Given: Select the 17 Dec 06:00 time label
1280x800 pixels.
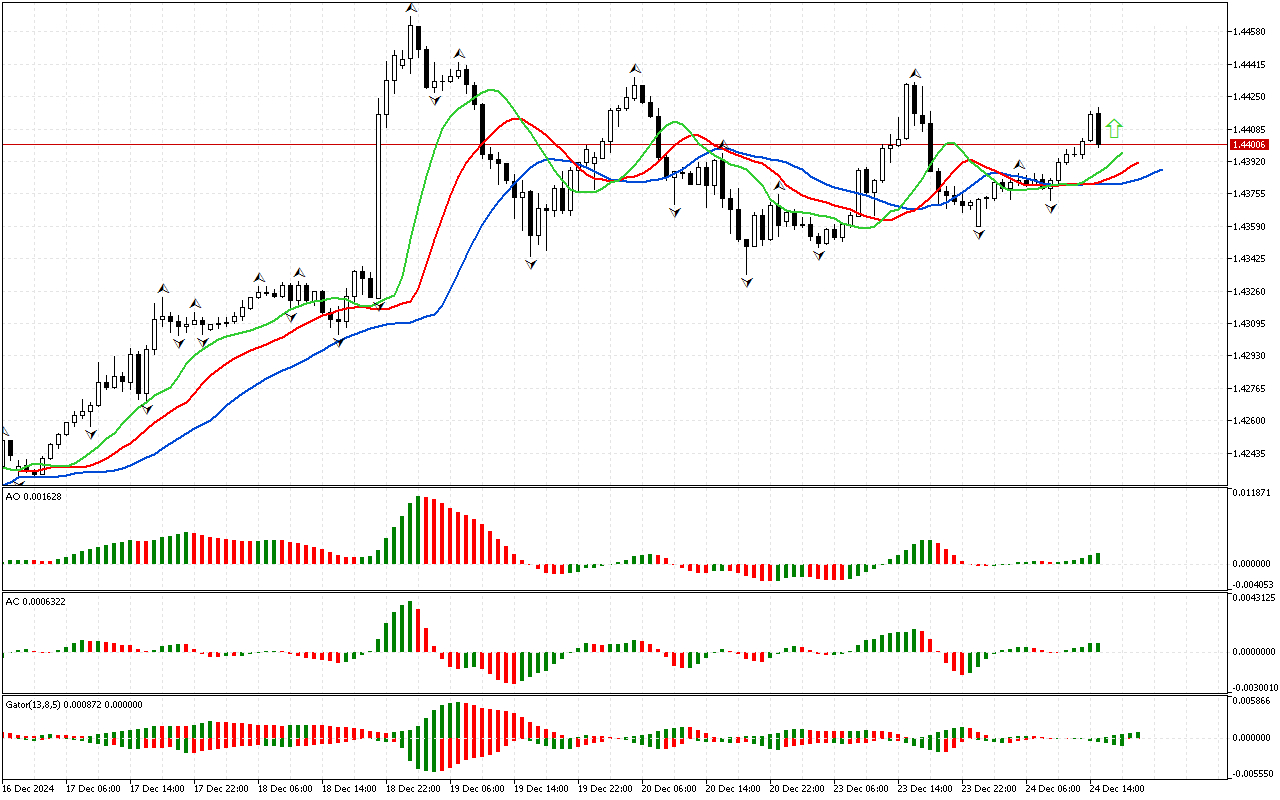Looking at the screenshot, I should [93, 789].
